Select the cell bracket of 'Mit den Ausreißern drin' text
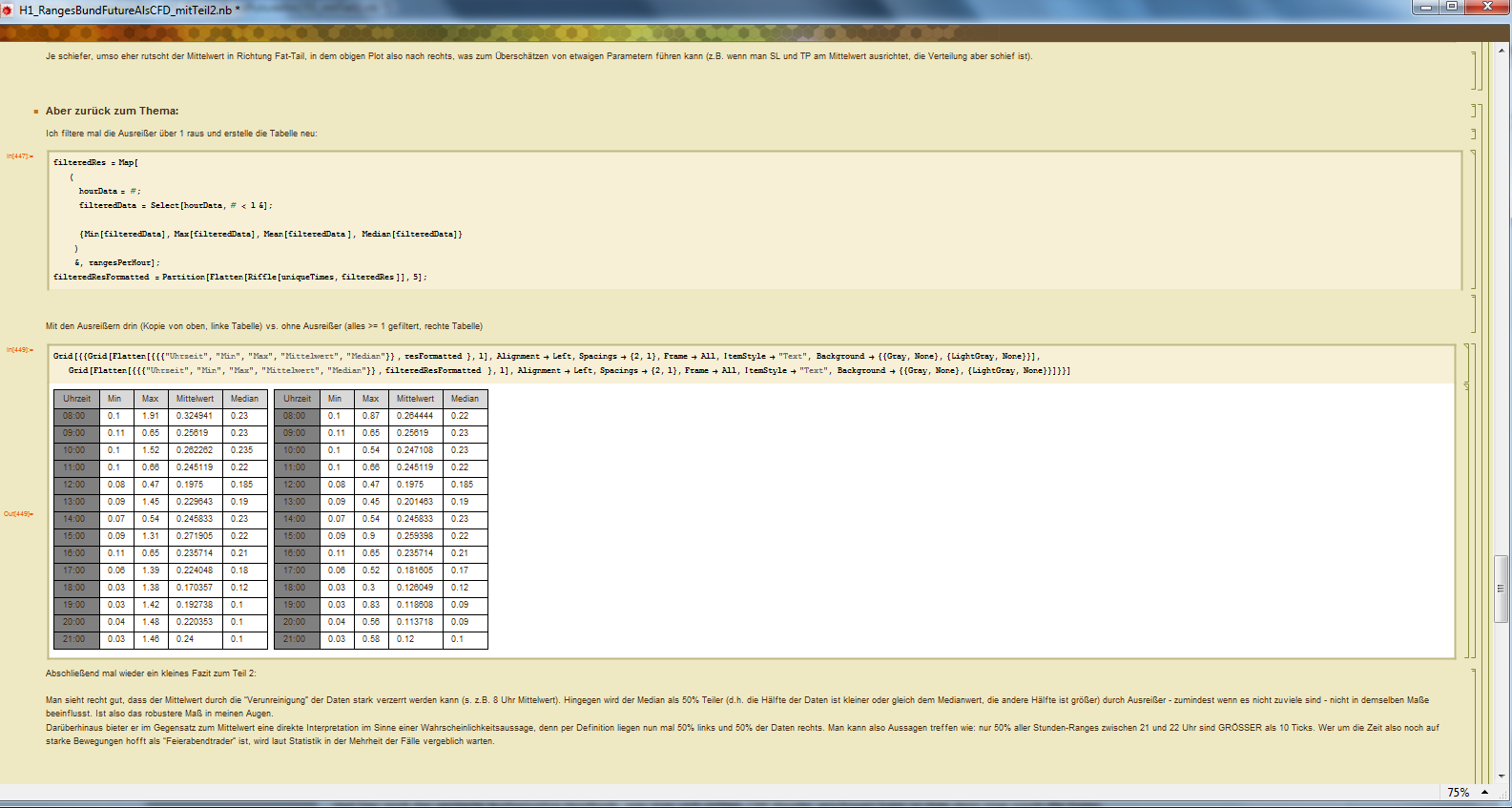The image size is (1512, 808). (1474, 313)
